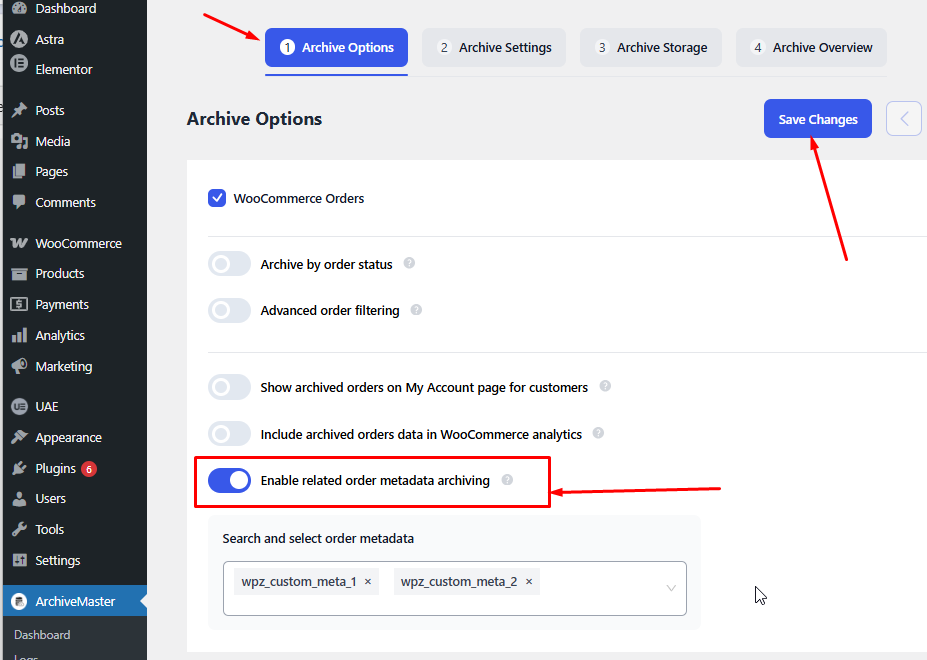Open ArchiveMaster Dashboard submenu link
927x660 pixels.
[x=42, y=635]
